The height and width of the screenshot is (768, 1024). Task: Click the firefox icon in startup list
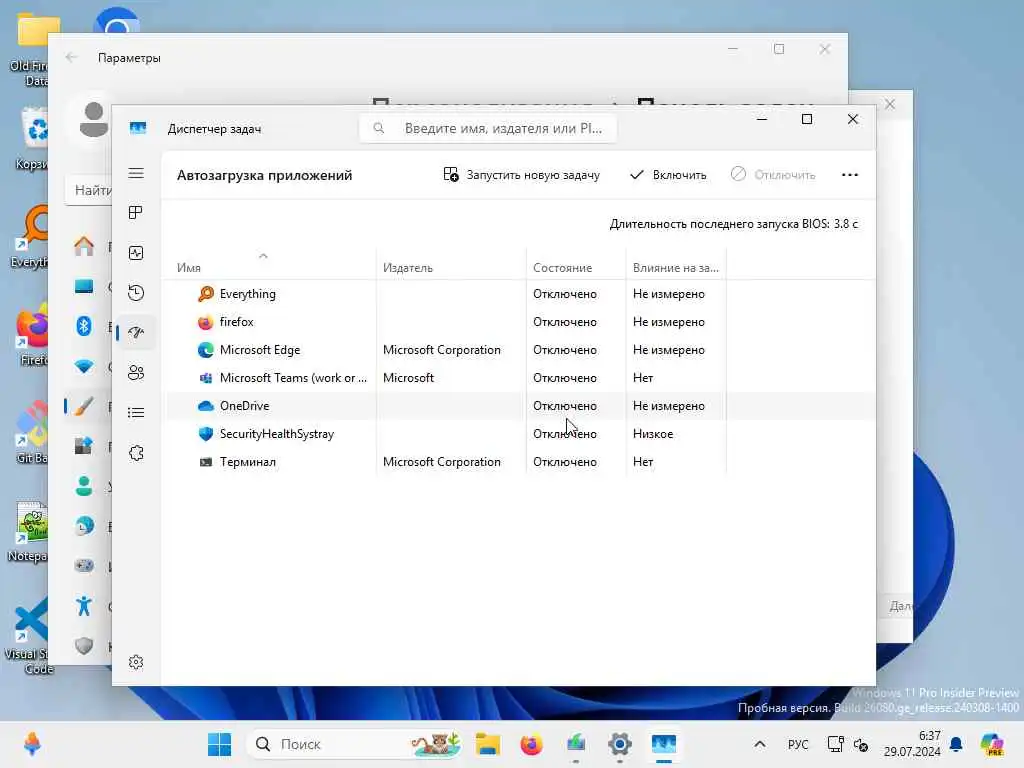(206, 322)
